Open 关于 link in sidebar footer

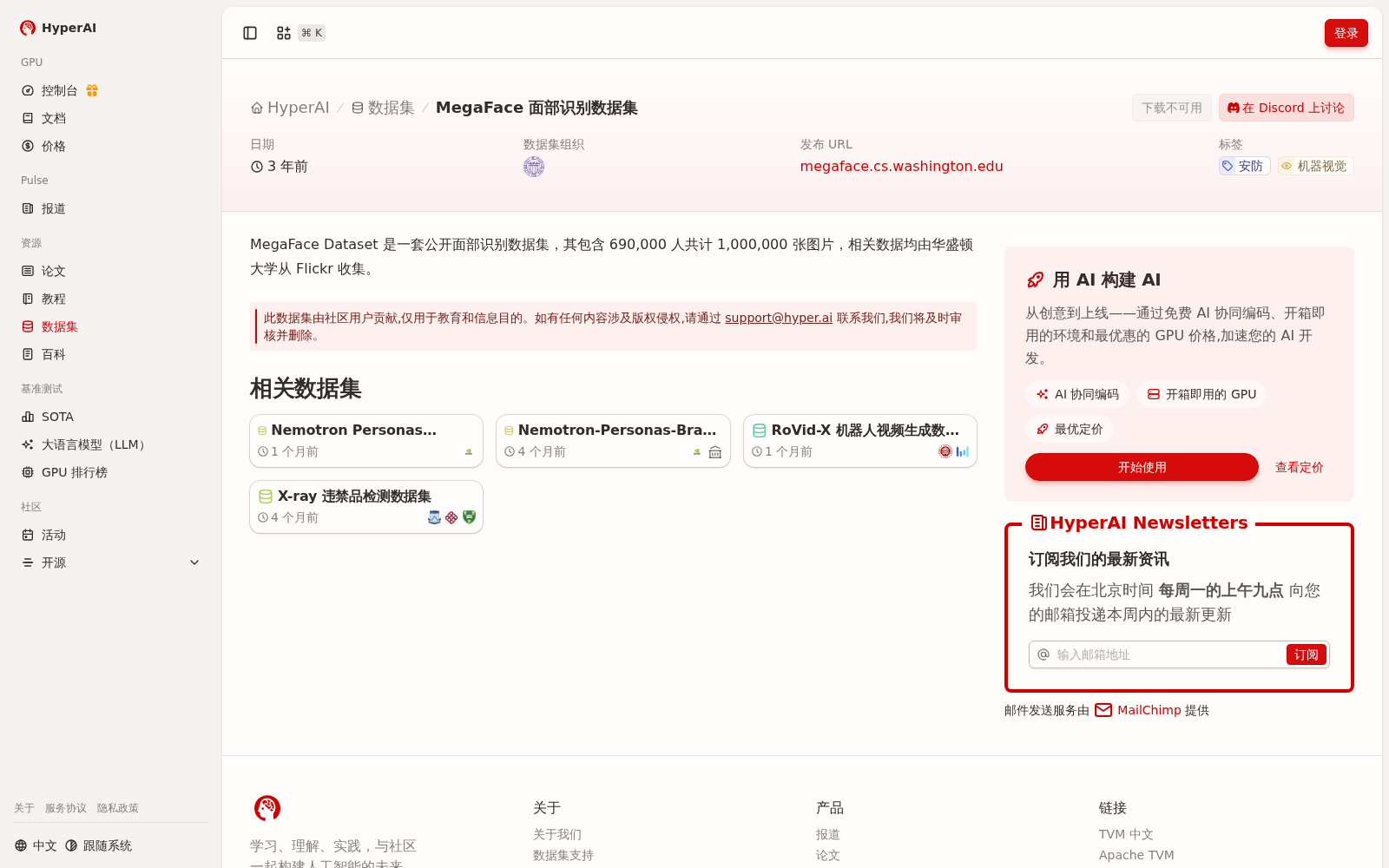tap(24, 808)
